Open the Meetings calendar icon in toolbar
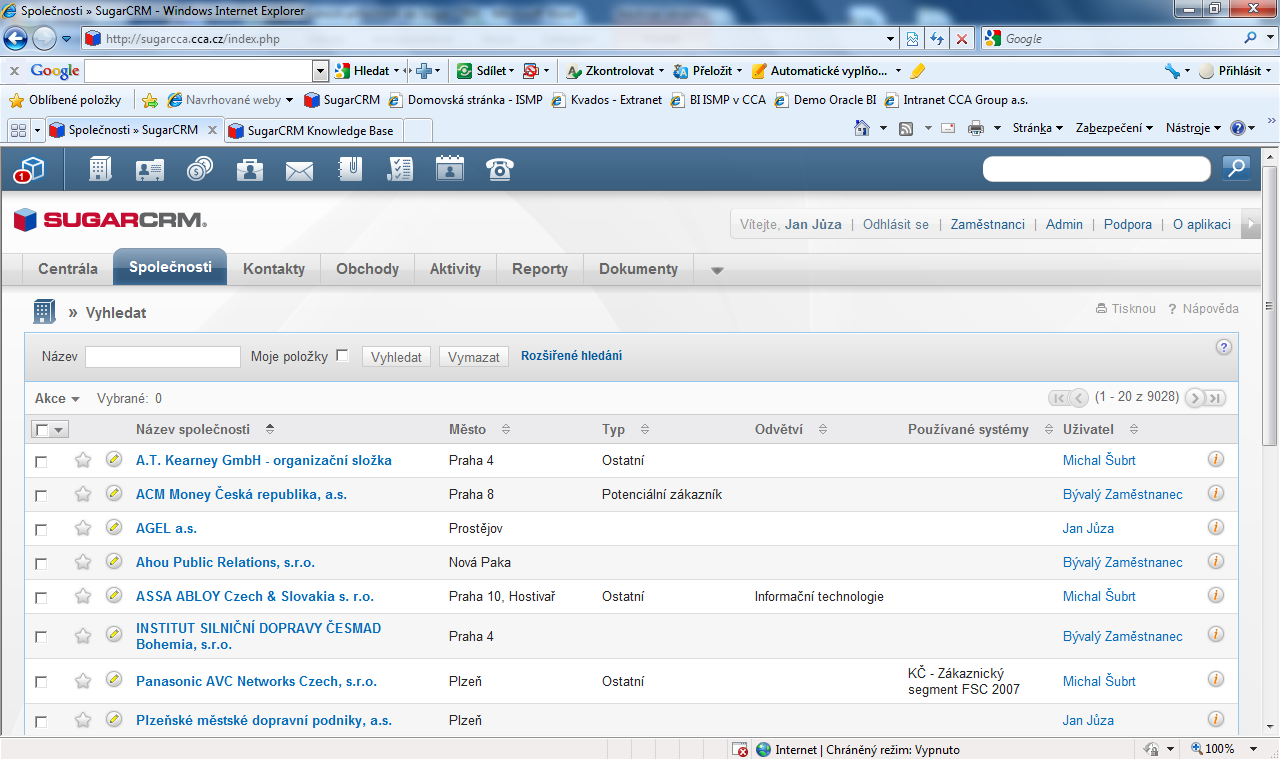 coord(450,169)
